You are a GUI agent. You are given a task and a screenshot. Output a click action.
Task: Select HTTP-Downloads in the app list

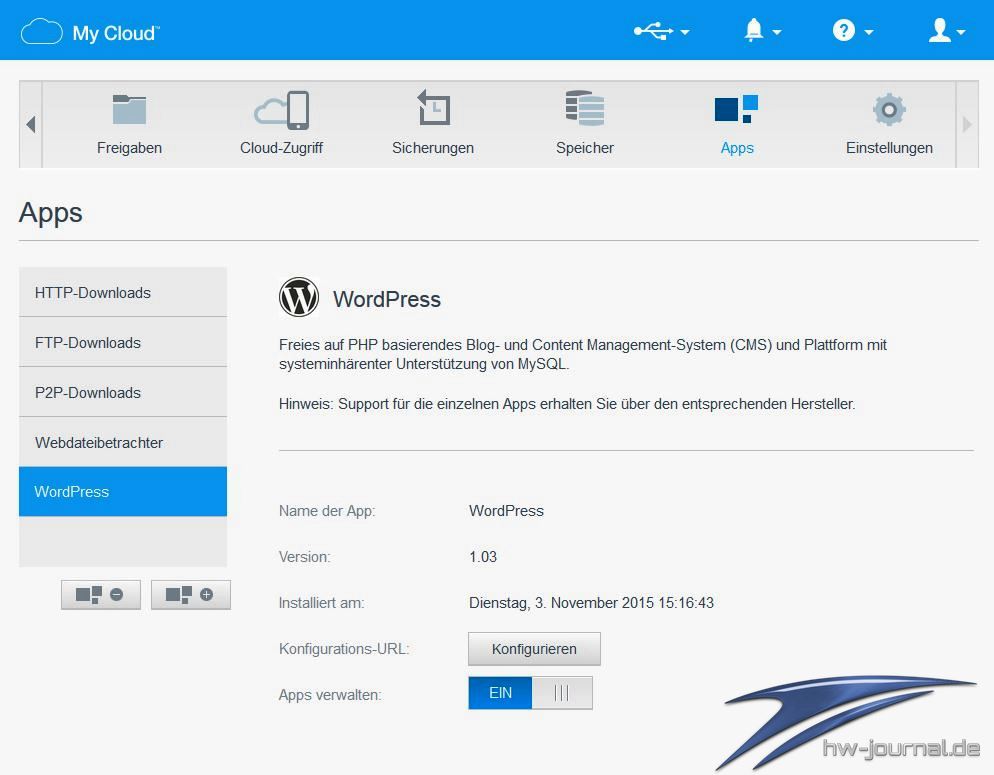pyautogui.click(x=123, y=292)
